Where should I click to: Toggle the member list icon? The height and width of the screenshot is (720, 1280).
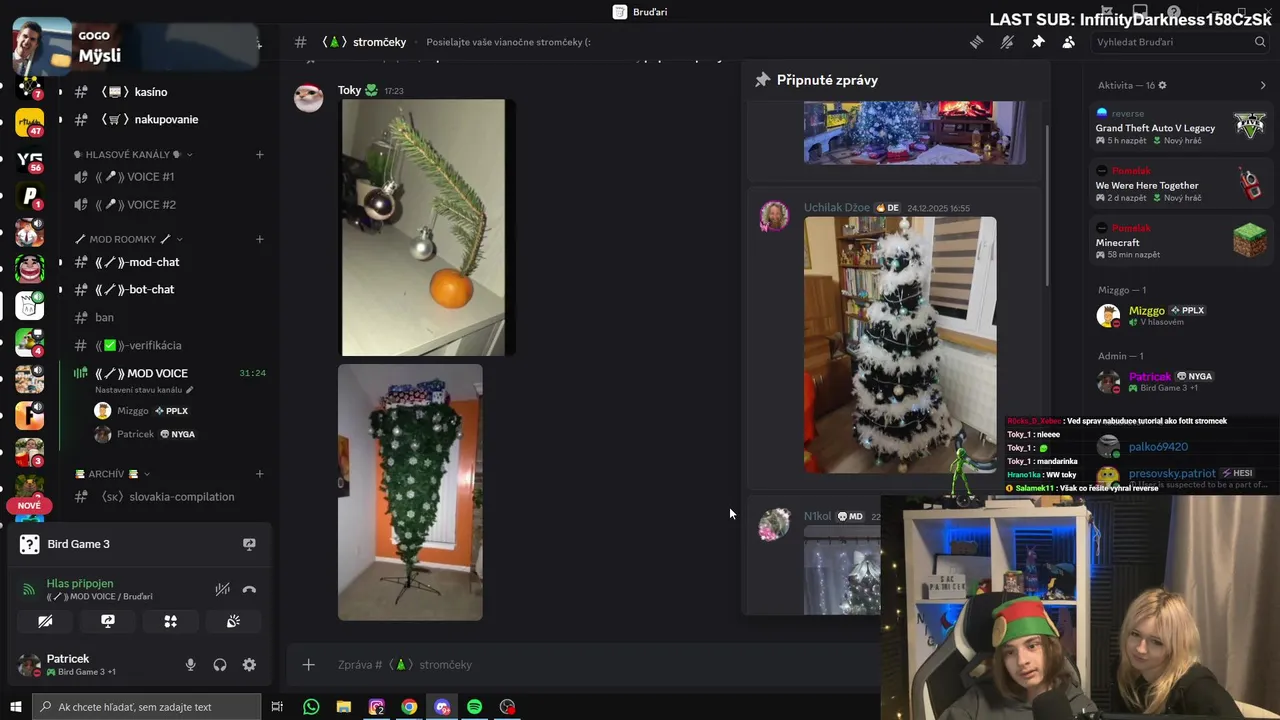[1069, 42]
